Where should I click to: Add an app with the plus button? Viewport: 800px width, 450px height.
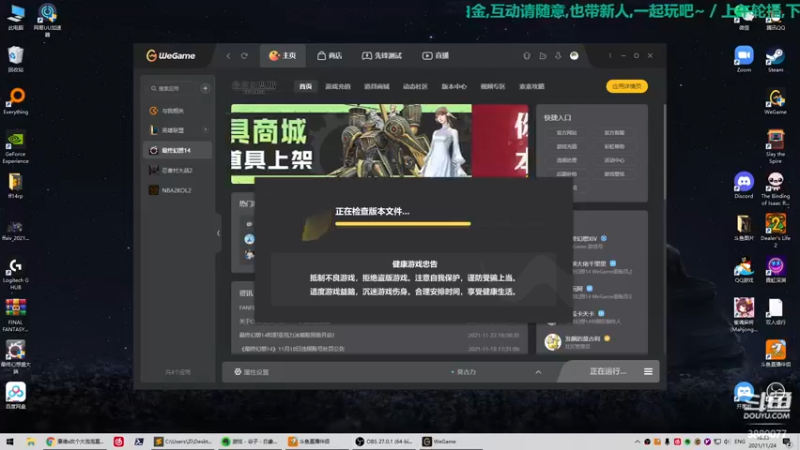pyautogui.click(x=205, y=88)
